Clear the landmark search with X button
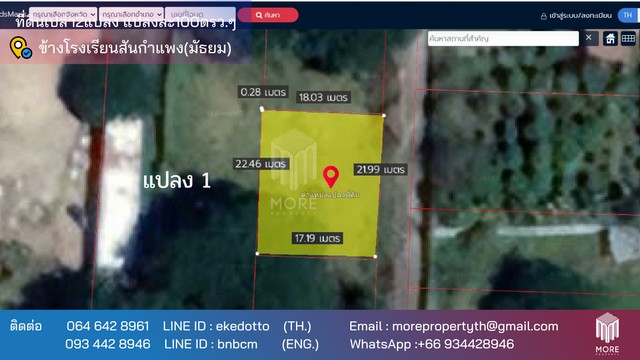Image resolution: width=640 pixels, height=360 pixels. pyautogui.click(x=589, y=38)
